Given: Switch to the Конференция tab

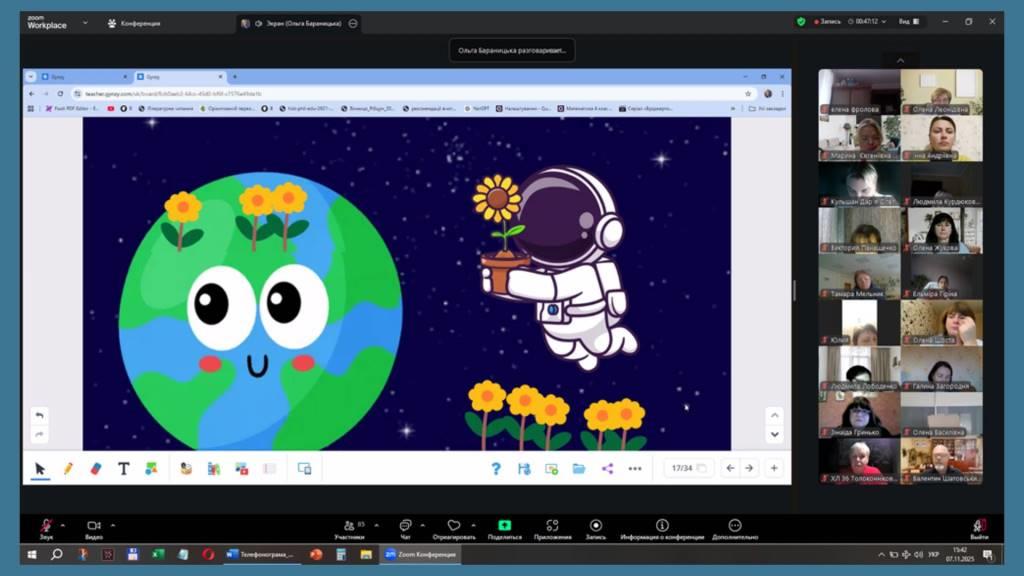Looking at the screenshot, I should pyautogui.click(x=133, y=23).
